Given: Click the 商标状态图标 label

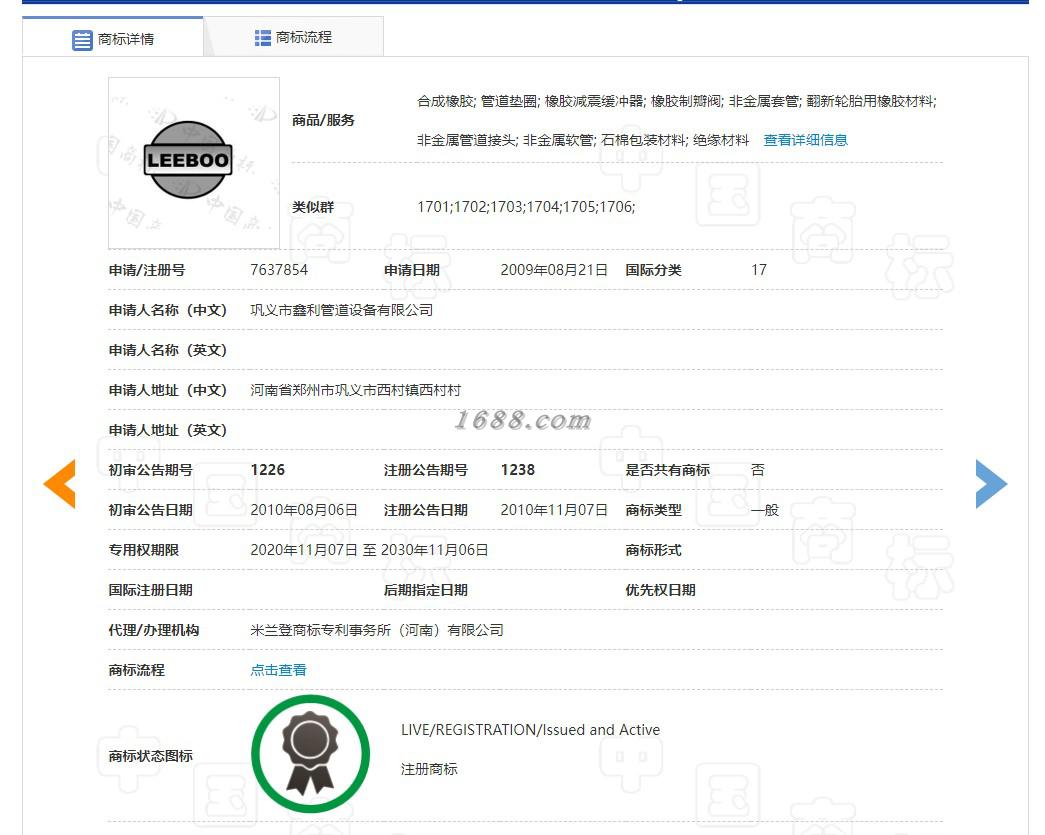Looking at the screenshot, I should tap(151, 756).
